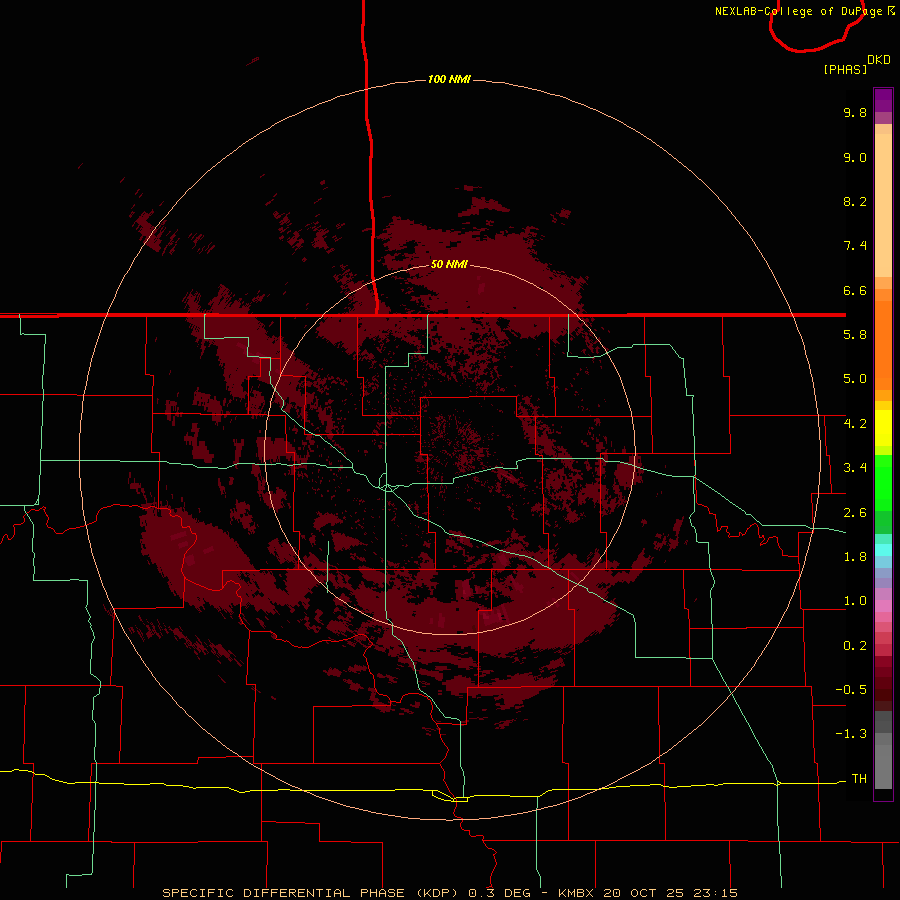The width and height of the screenshot is (900, 900).
Task: Click the 6.6 value on color scale
Action: click(x=855, y=290)
